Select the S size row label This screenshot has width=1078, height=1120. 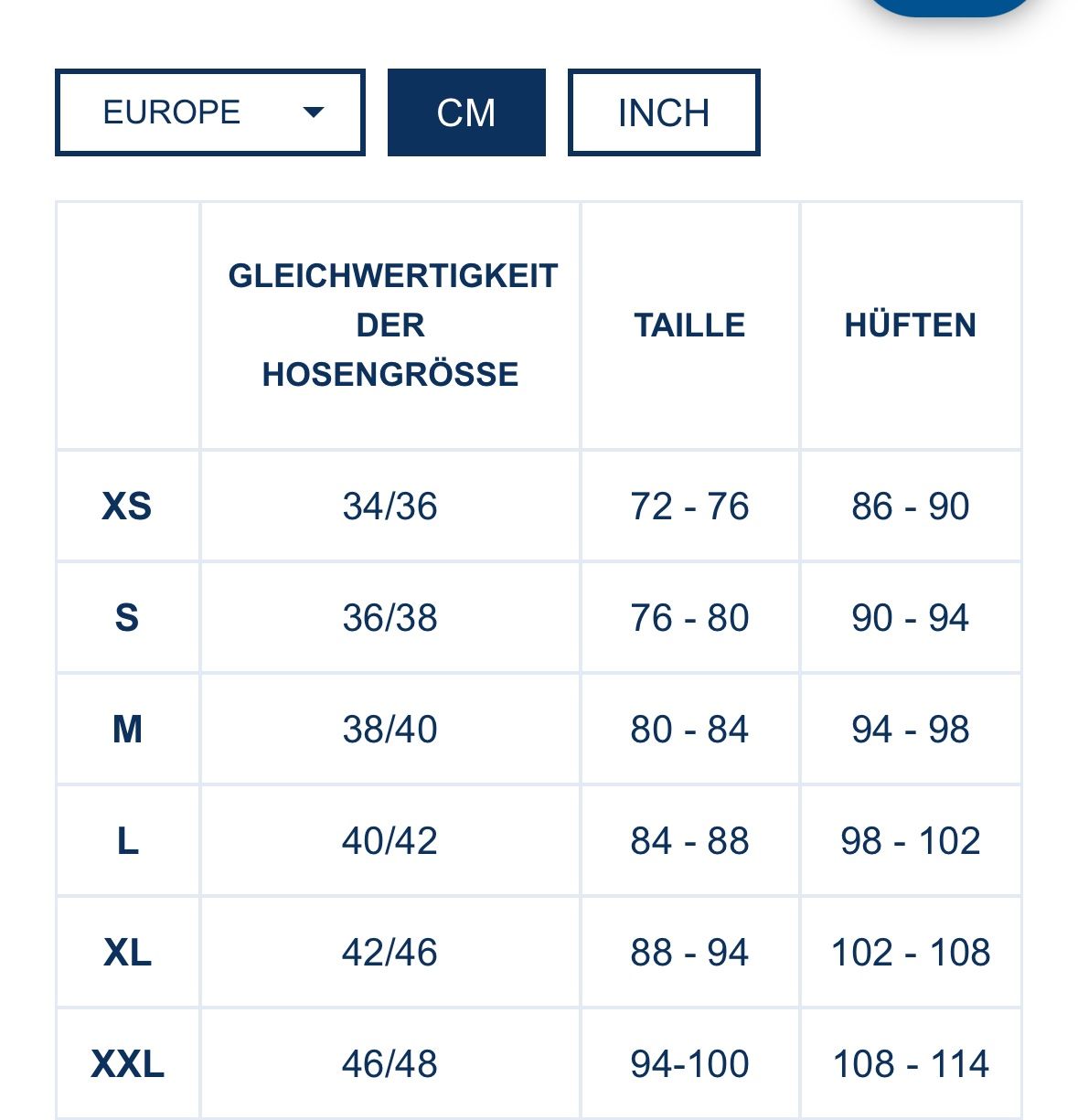[x=127, y=618]
